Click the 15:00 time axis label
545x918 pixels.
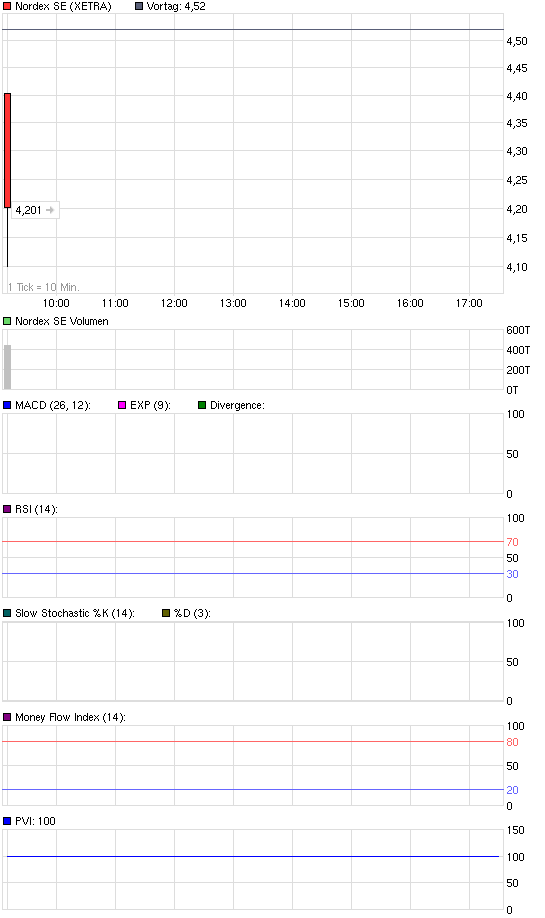click(x=351, y=303)
